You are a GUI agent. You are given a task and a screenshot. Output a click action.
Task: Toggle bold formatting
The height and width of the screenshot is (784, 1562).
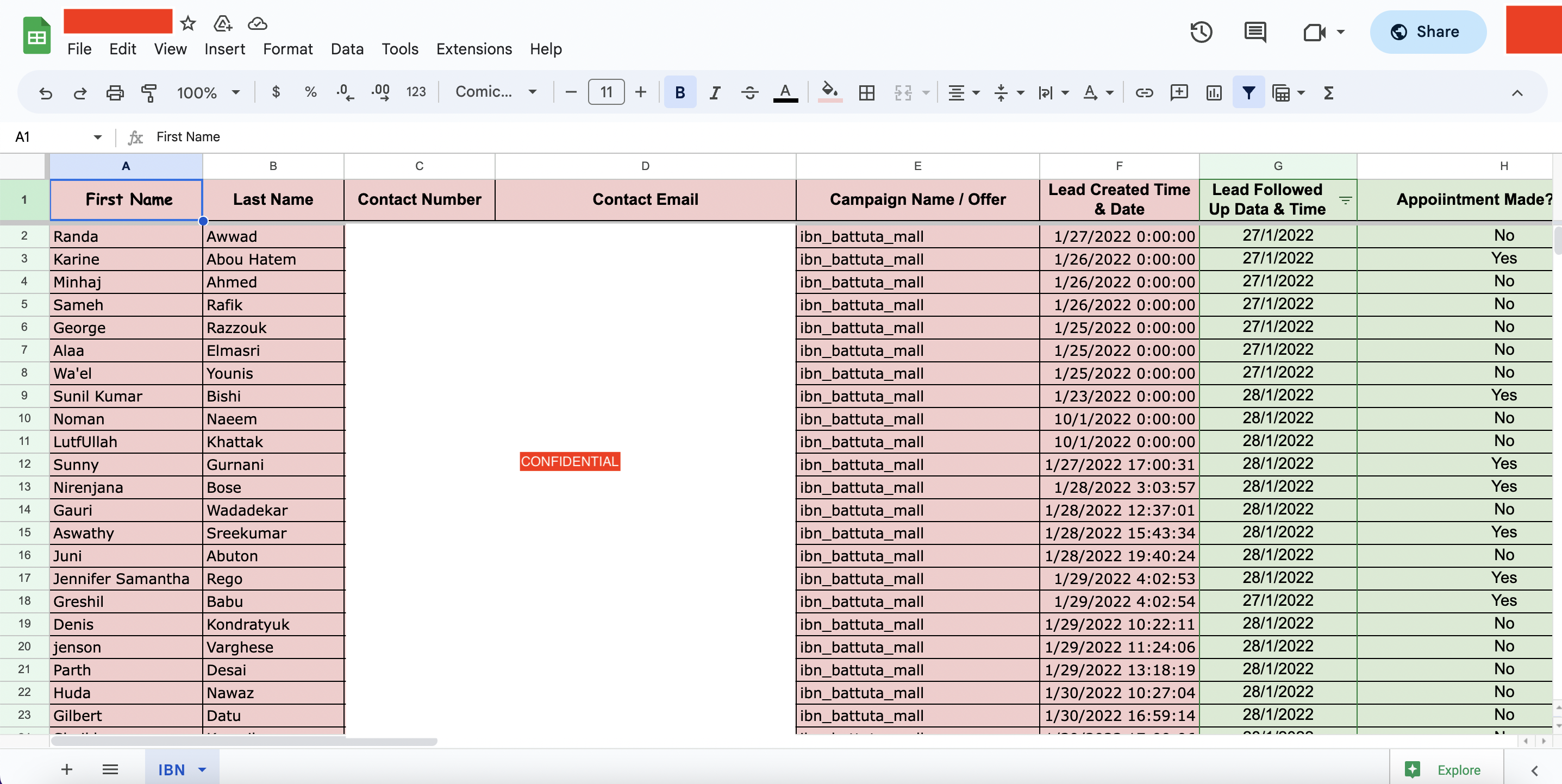click(680, 93)
